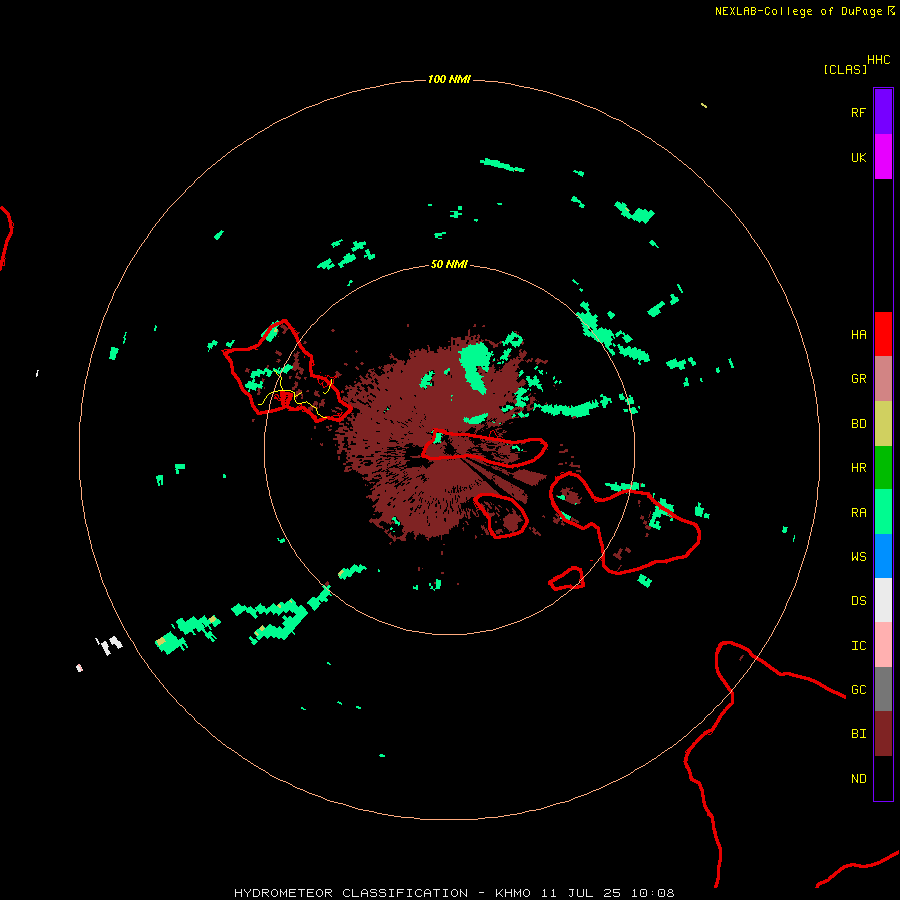Click the BI legend label
The height and width of the screenshot is (900, 900).
858,734
